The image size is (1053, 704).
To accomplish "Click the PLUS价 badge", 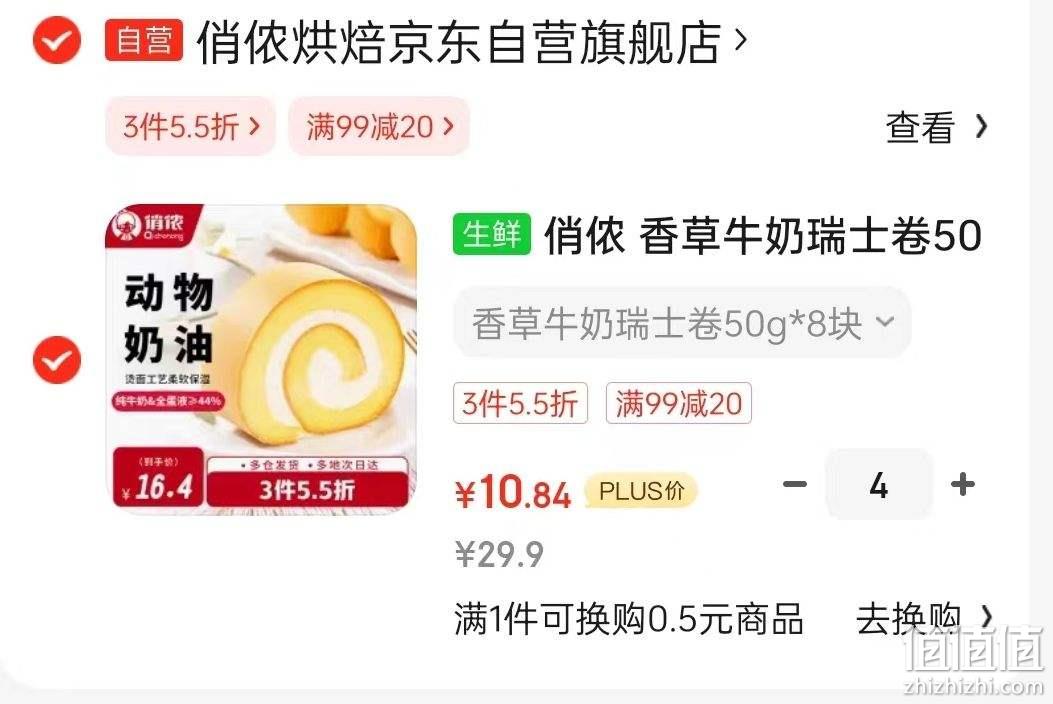I will 641,490.
